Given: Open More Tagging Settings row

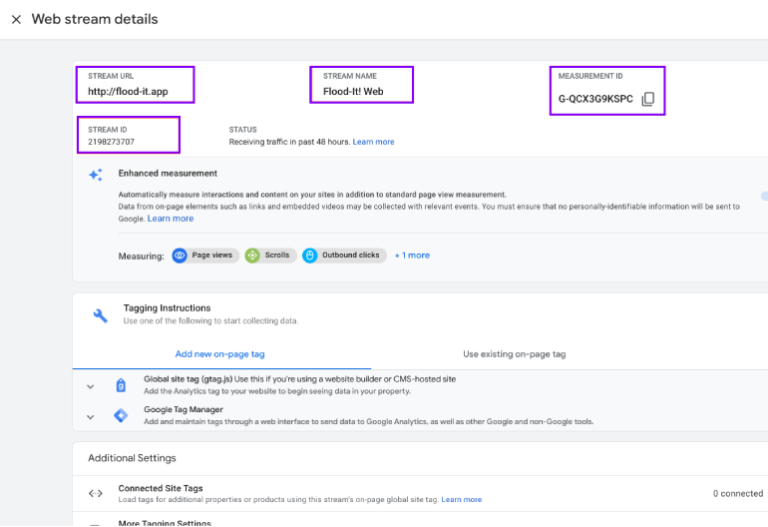Looking at the screenshot, I should click(x=420, y=521).
